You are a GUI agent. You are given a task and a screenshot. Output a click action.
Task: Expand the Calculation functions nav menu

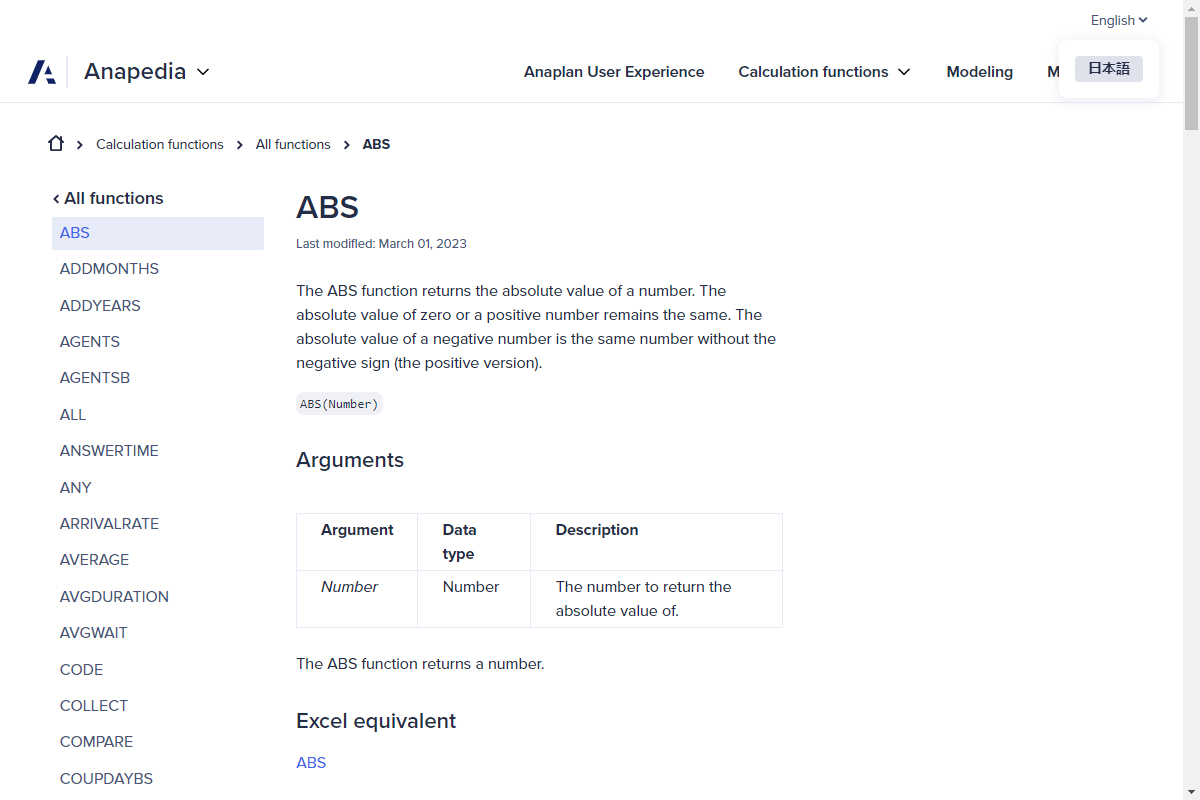tap(824, 72)
